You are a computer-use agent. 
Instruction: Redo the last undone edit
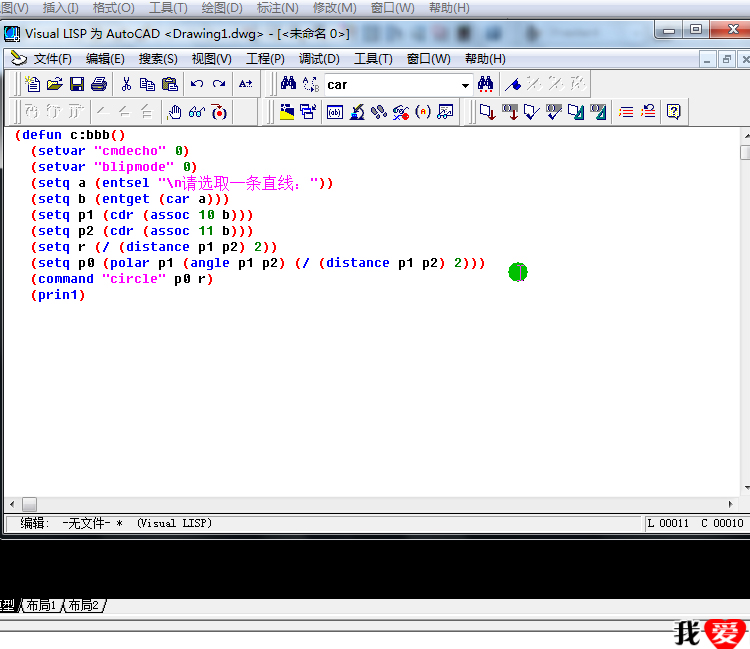(x=219, y=84)
